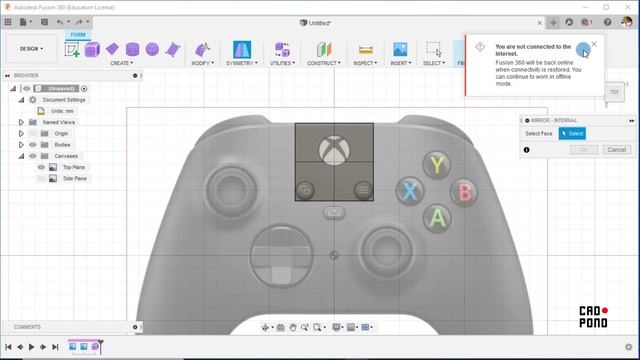
Task: Expand the Origin folder
Action: [x=21, y=133]
